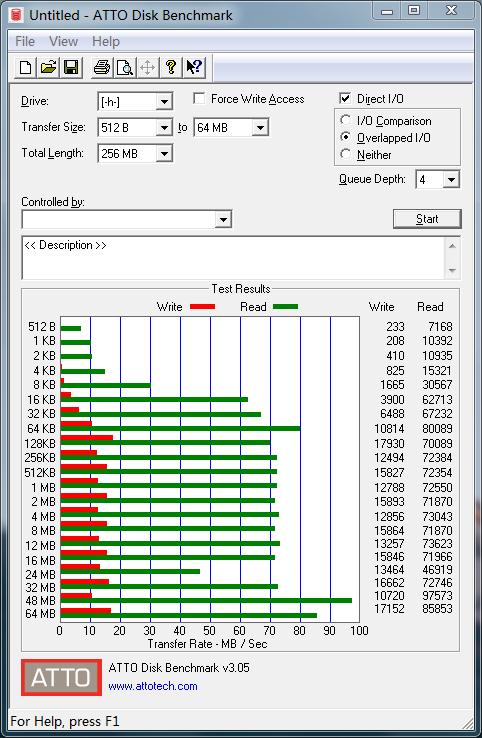The image size is (482, 738).
Task: Click 'Transfer Rate - MB / Sec' axis label
Action: [x=208, y=644]
